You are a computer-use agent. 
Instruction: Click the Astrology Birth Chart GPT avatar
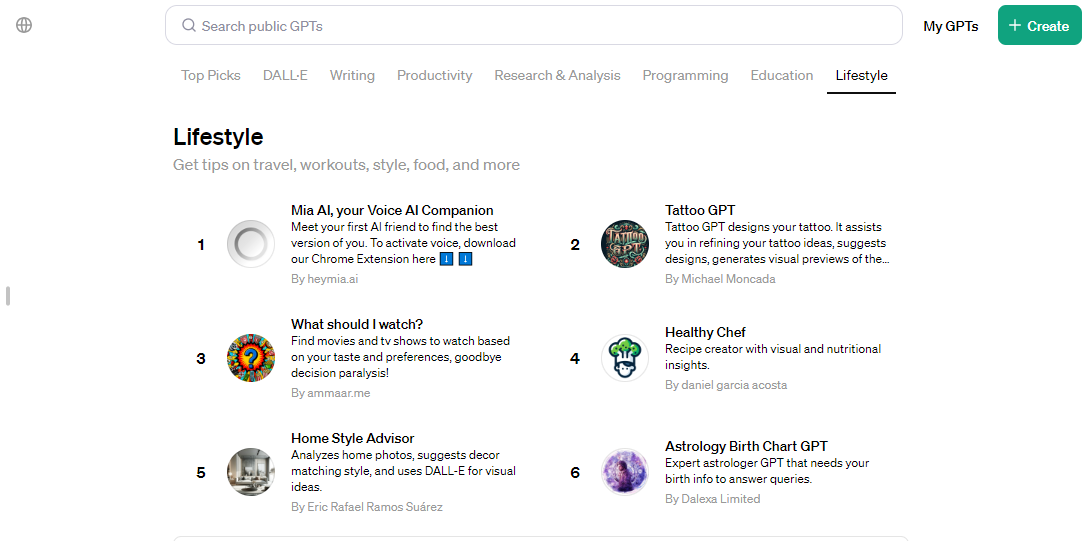coord(624,472)
